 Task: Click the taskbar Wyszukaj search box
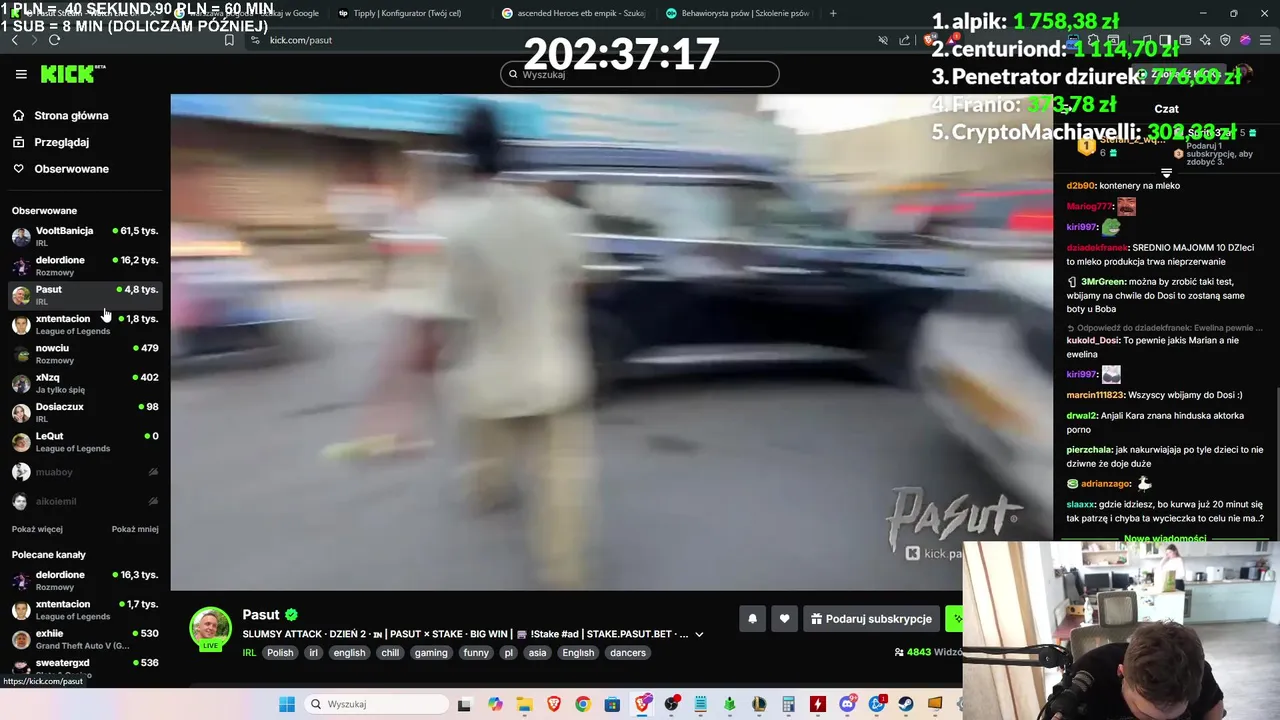pyautogui.click(x=378, y=704)
